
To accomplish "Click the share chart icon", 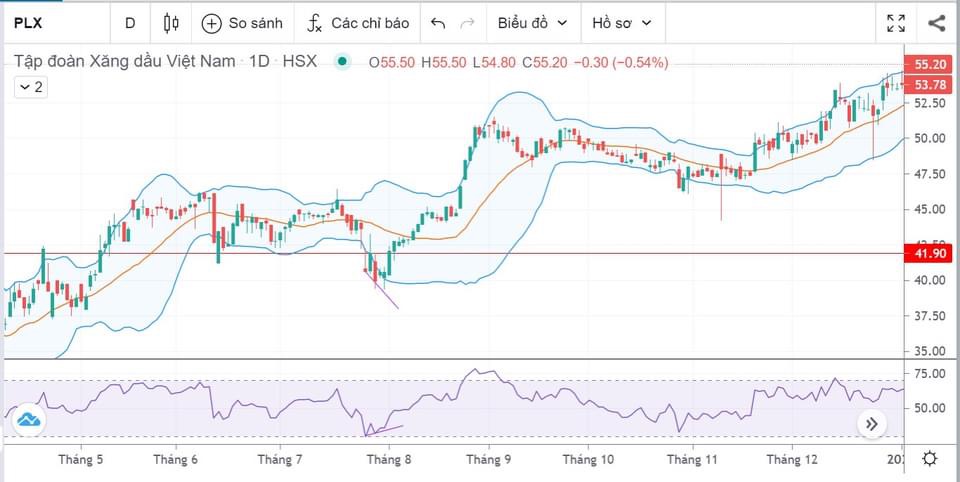I will [936, 22].
